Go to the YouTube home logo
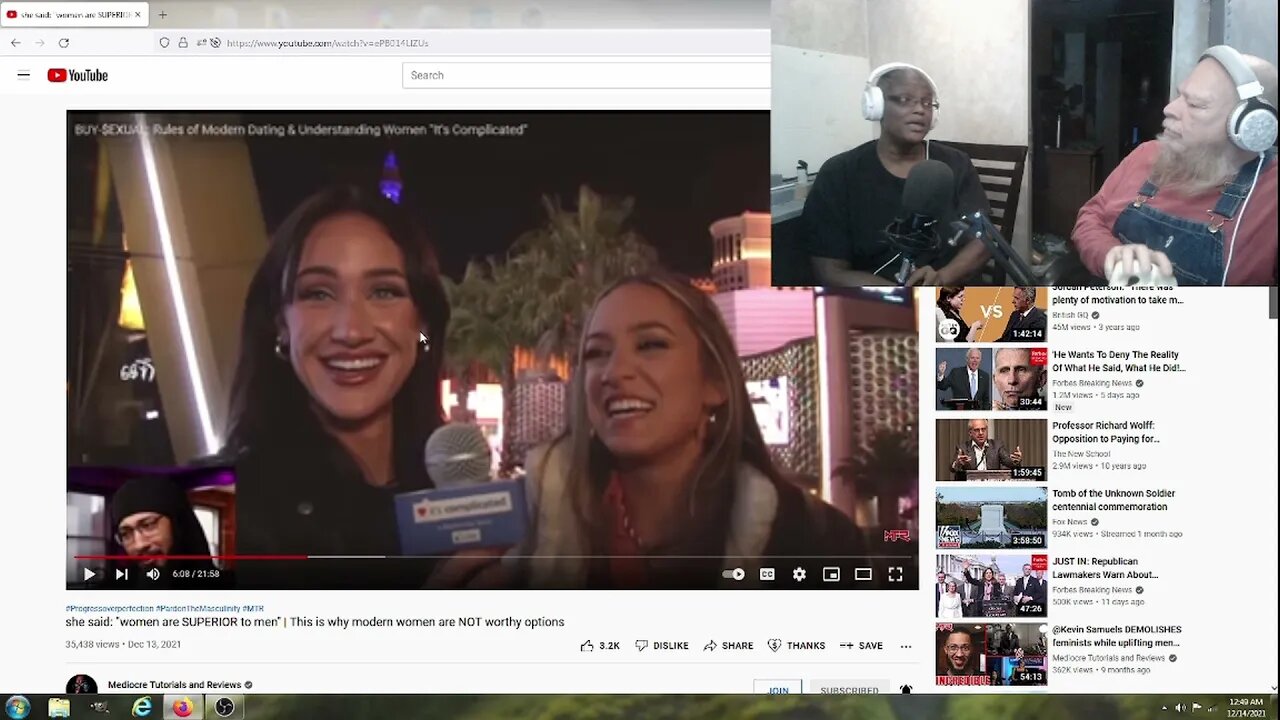This screenshot has height=720, width=1280. tap(77, 75)
